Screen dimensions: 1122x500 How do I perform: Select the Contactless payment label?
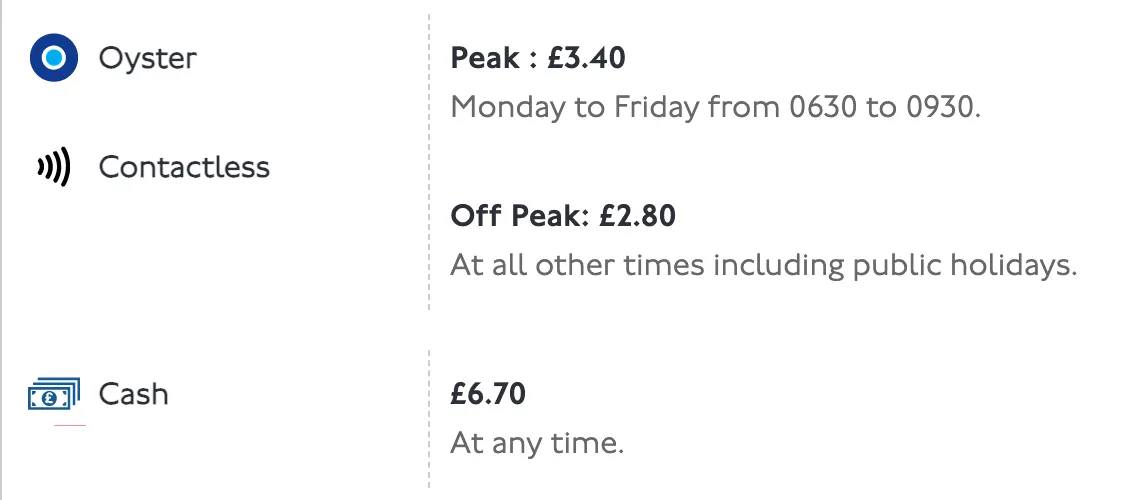184,167
